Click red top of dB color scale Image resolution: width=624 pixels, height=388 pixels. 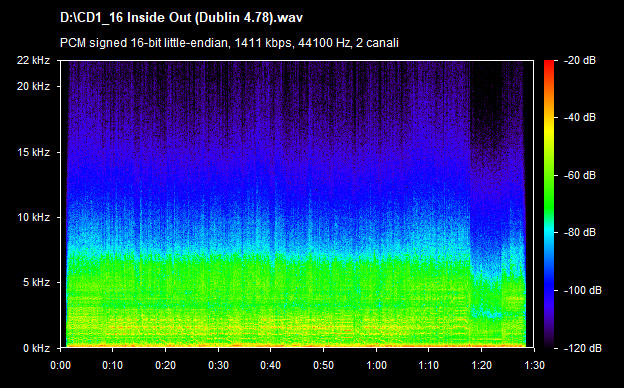[x=549, y=64]
